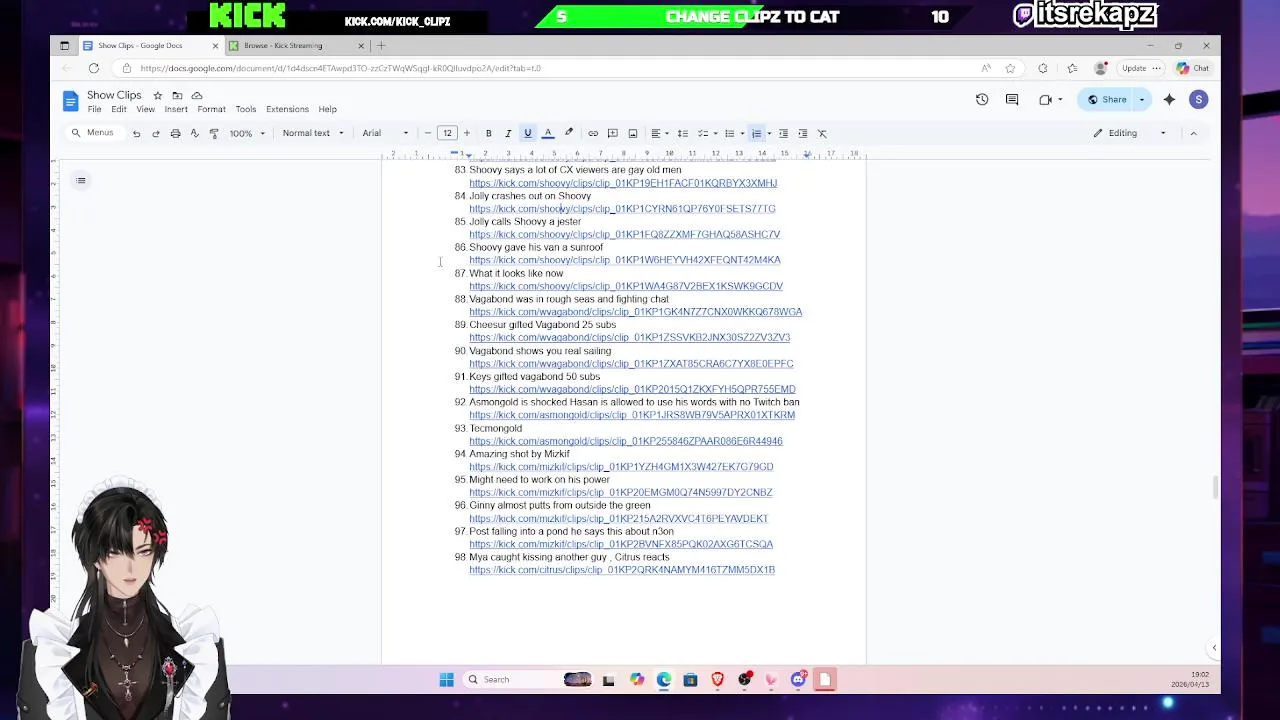Click the Print icon
1280x720 pixels.
(175, 133)
